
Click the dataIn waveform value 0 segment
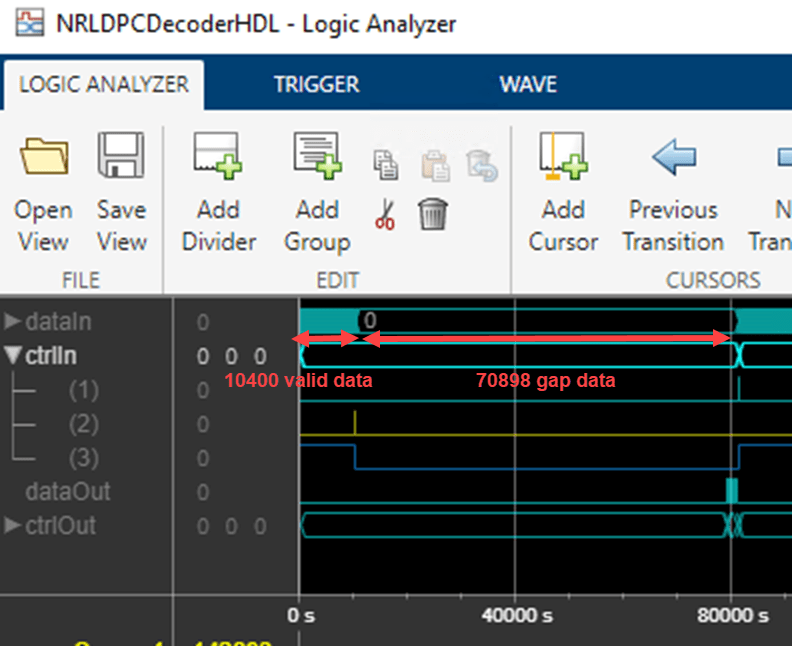(546, 320)
